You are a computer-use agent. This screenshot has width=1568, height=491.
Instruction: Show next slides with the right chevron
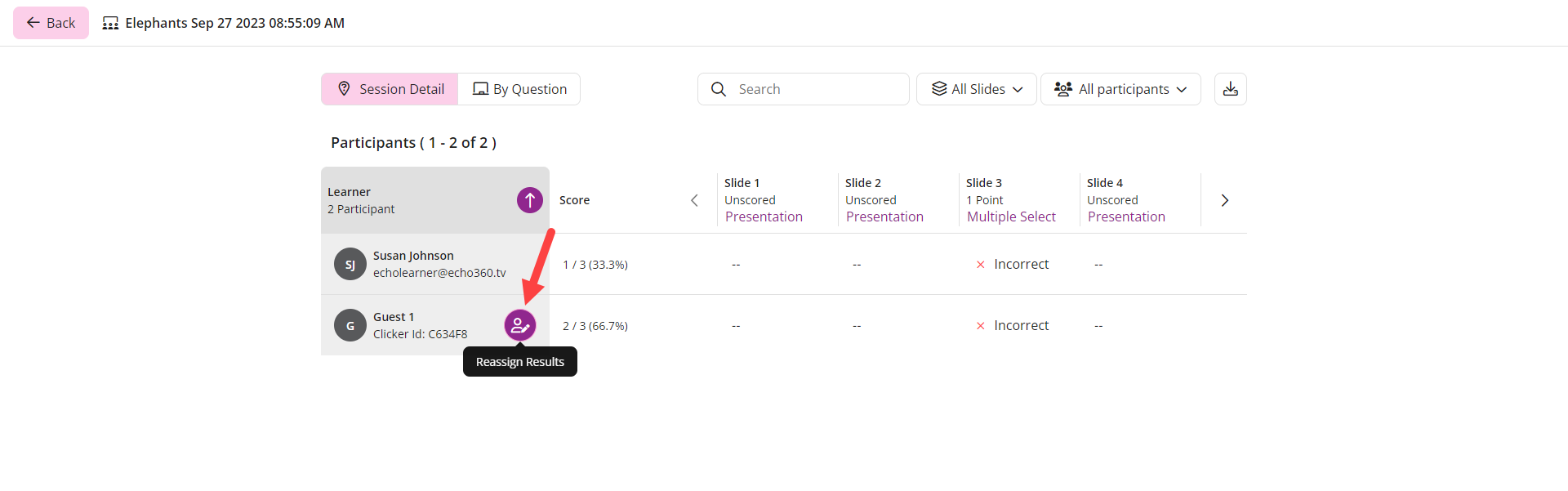pos(1224,200)
